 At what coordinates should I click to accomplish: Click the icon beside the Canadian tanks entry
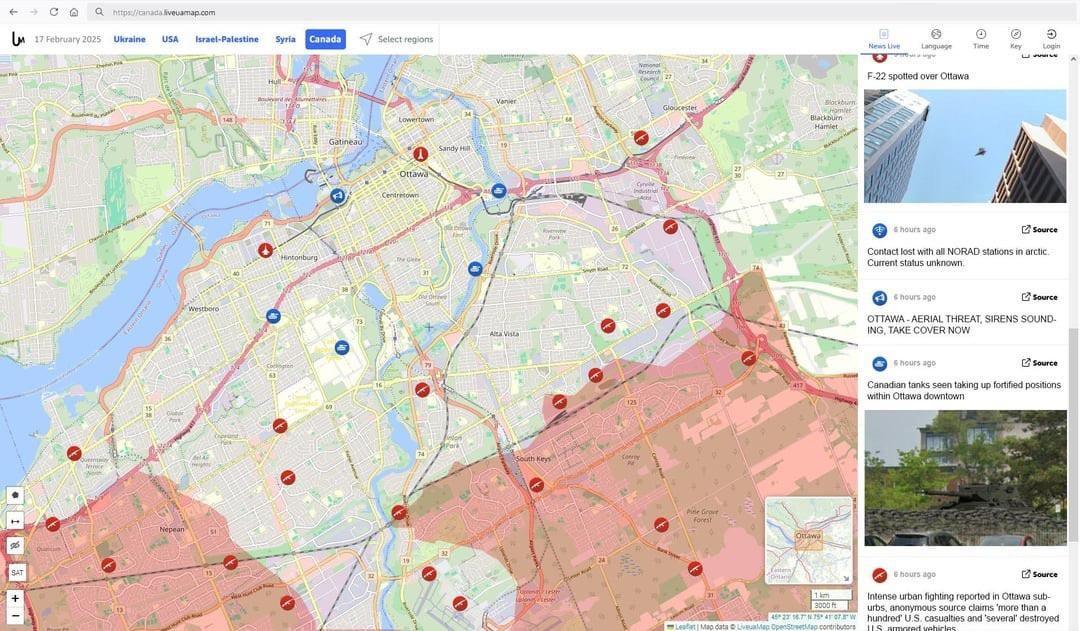879,364
